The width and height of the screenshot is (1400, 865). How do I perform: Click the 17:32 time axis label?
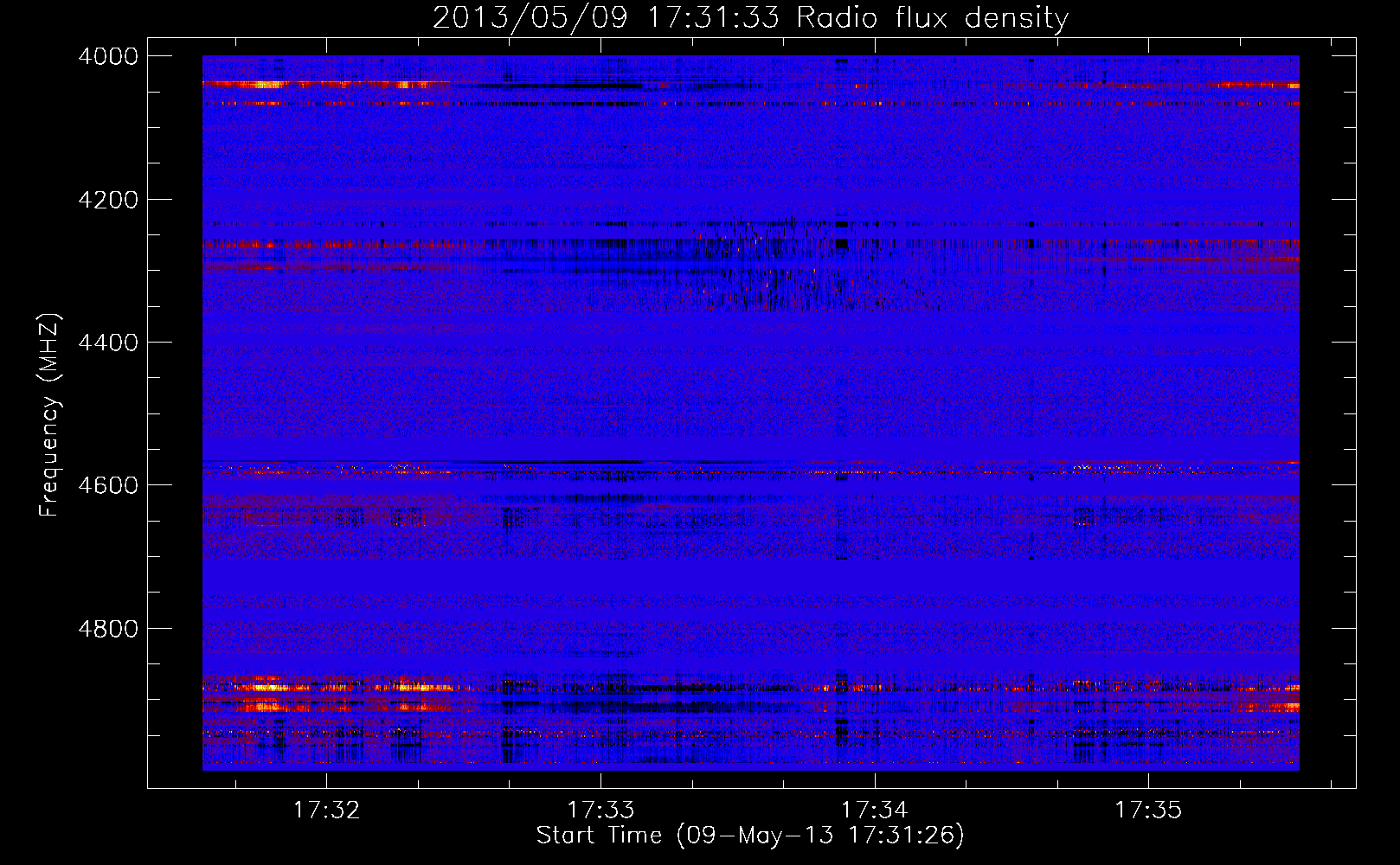pos(326,811)
